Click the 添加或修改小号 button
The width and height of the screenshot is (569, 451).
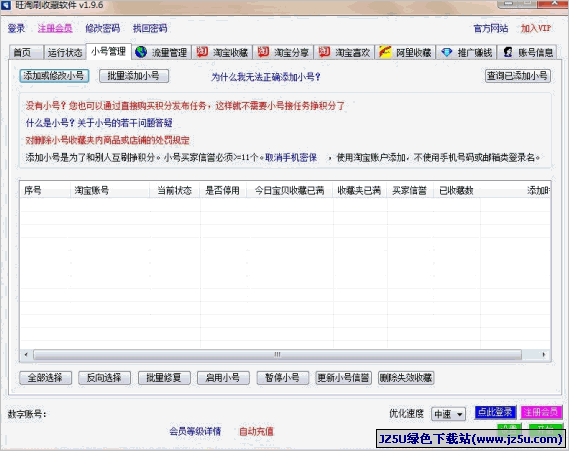tap(54, 76)
